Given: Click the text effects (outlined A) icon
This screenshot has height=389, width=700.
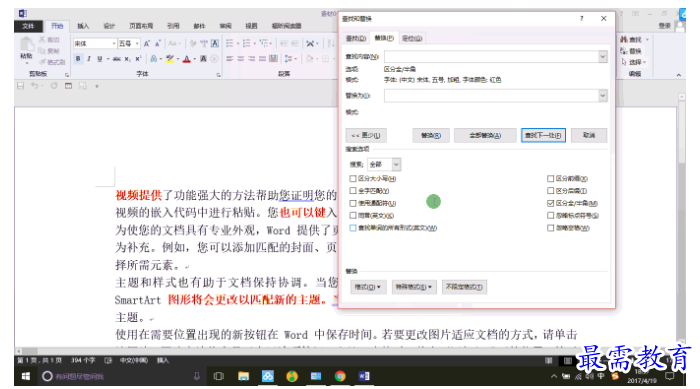Looking at the screenshot, I should (x=153, y=59).
